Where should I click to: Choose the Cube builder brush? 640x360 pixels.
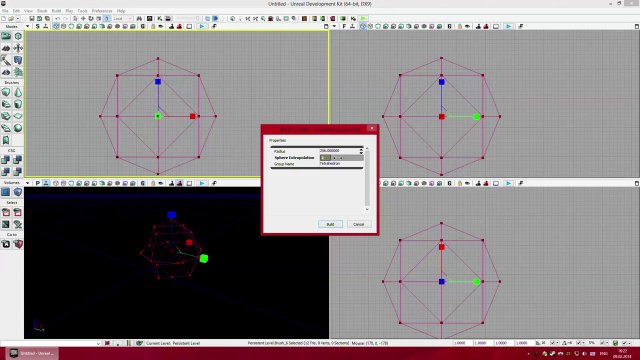6,92
